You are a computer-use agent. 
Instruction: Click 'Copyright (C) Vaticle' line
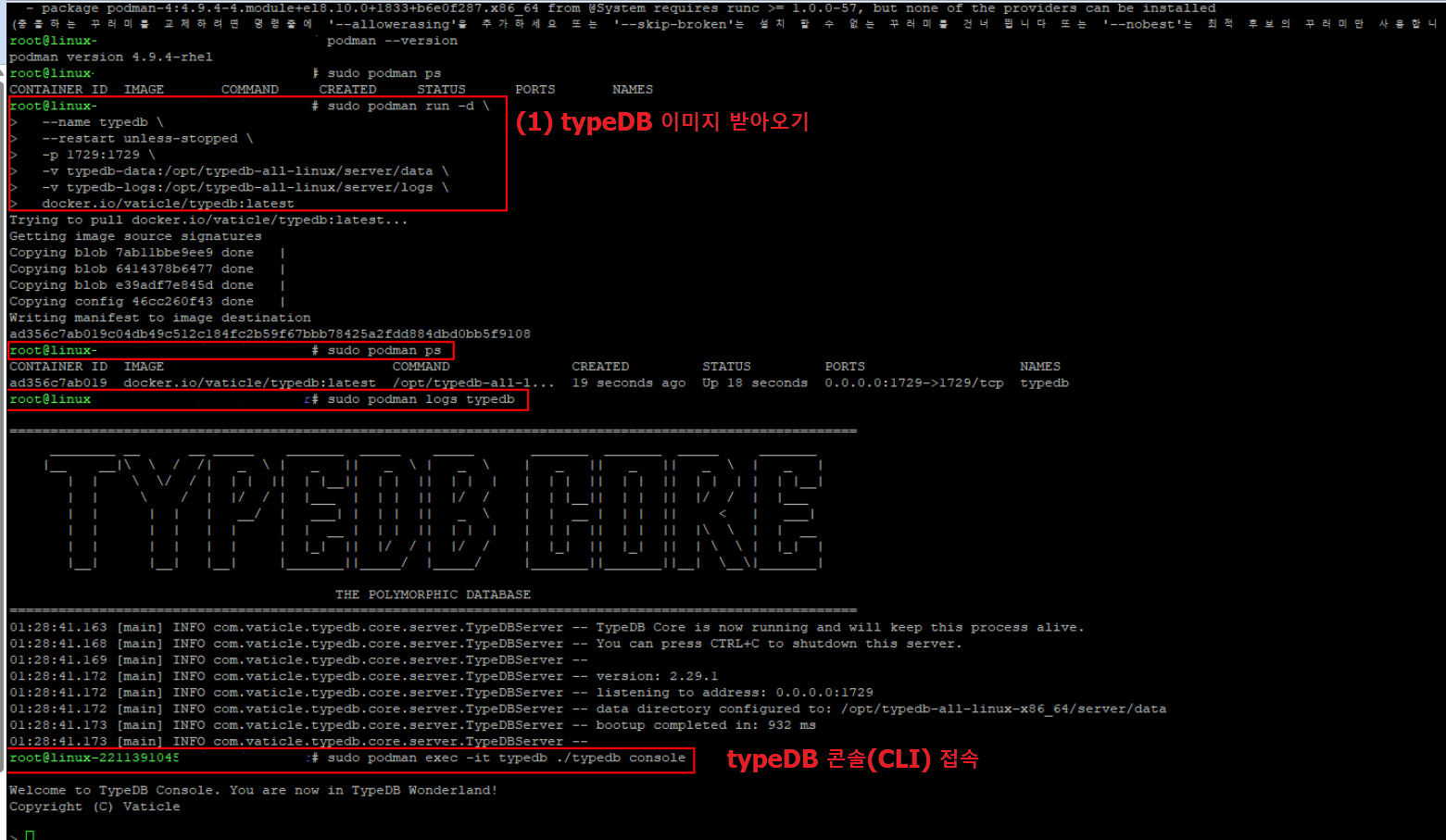pyautogui.click(x=94, y=807)
